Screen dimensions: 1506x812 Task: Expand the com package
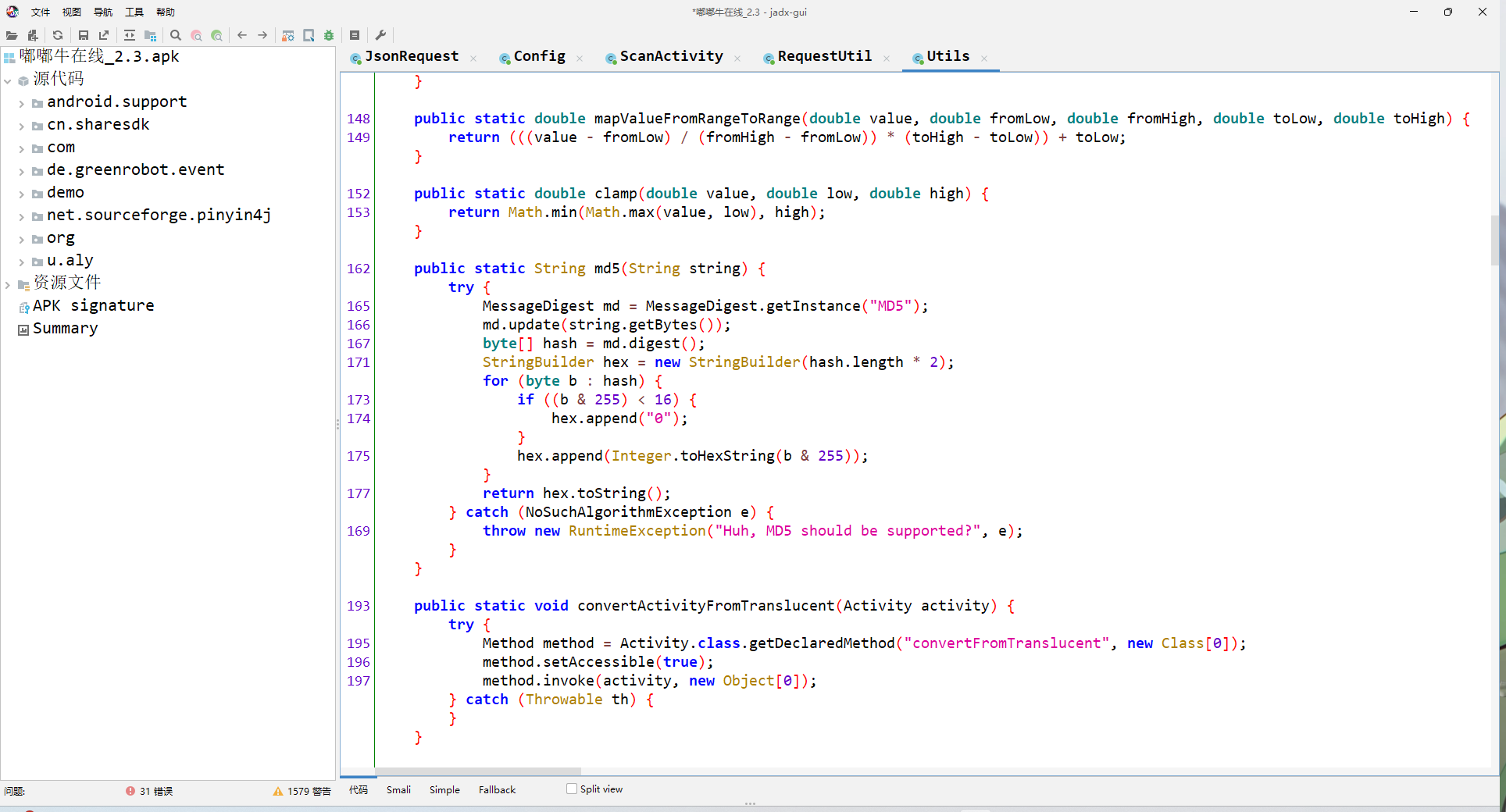pyautogui.click(x=22, y=148)
